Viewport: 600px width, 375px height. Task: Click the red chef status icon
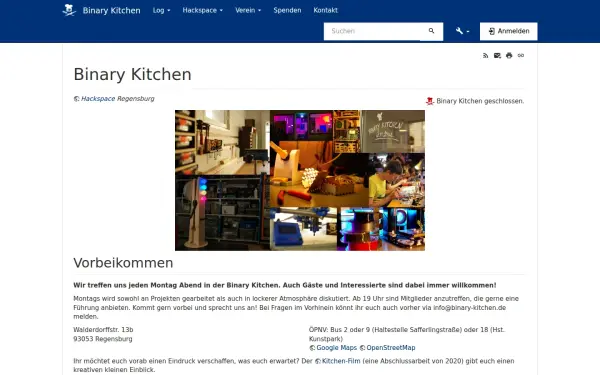click(430, 101)
